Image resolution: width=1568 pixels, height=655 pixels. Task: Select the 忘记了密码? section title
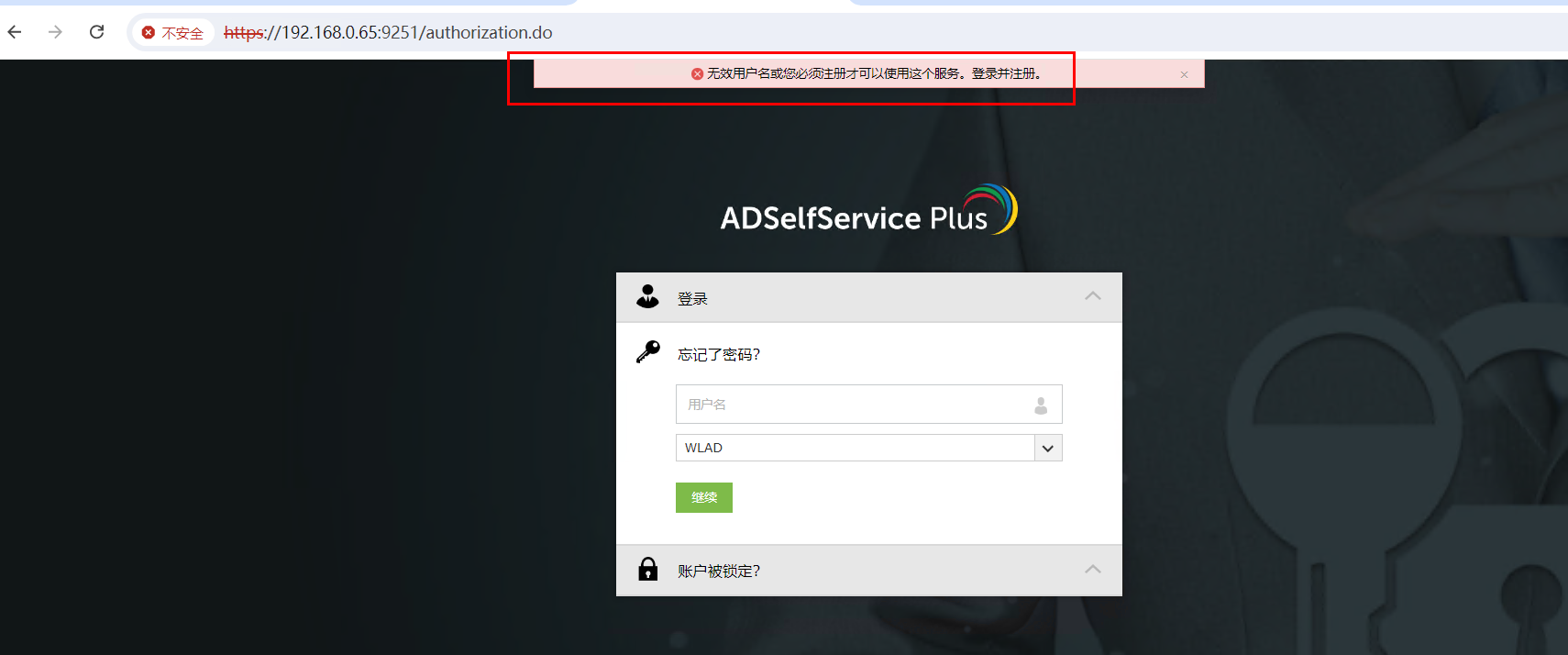[x=719, y=355]
